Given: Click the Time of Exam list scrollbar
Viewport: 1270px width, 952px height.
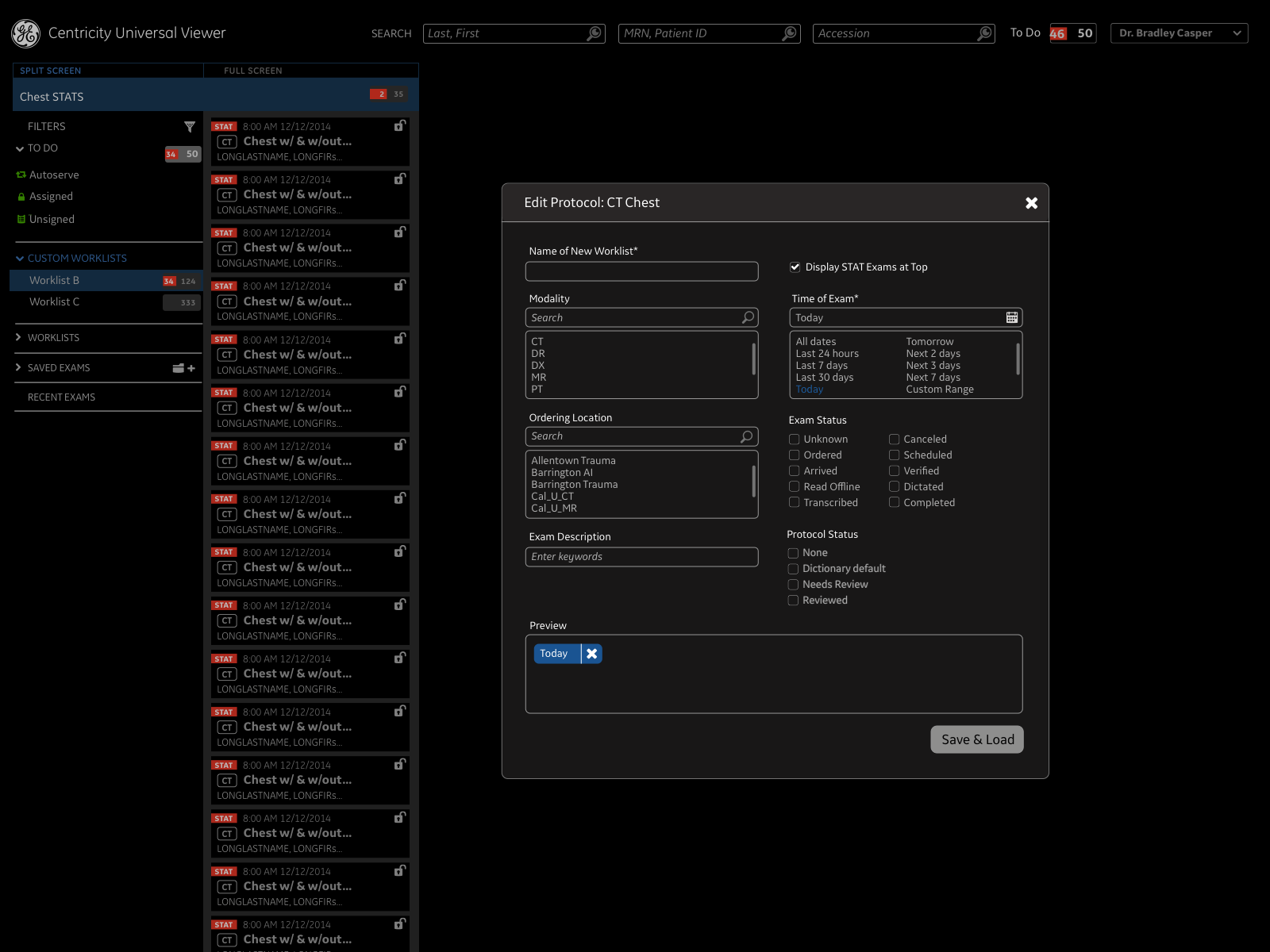Looking at the screenshot, I should click(x=1018, y=359).
